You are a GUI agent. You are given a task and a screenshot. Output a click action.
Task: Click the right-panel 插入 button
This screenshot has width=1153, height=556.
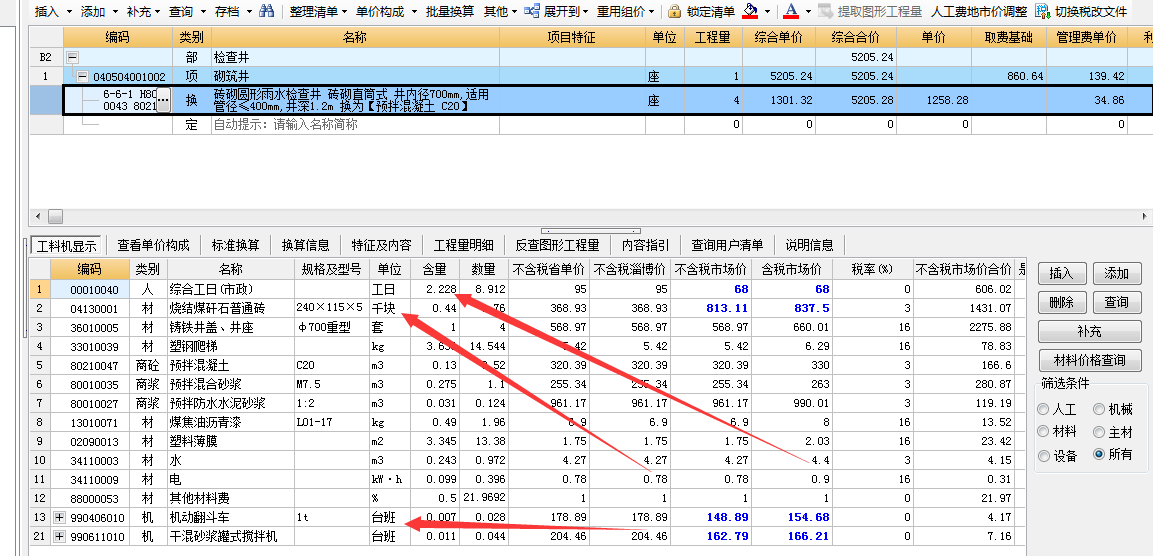click(1062, 274)
